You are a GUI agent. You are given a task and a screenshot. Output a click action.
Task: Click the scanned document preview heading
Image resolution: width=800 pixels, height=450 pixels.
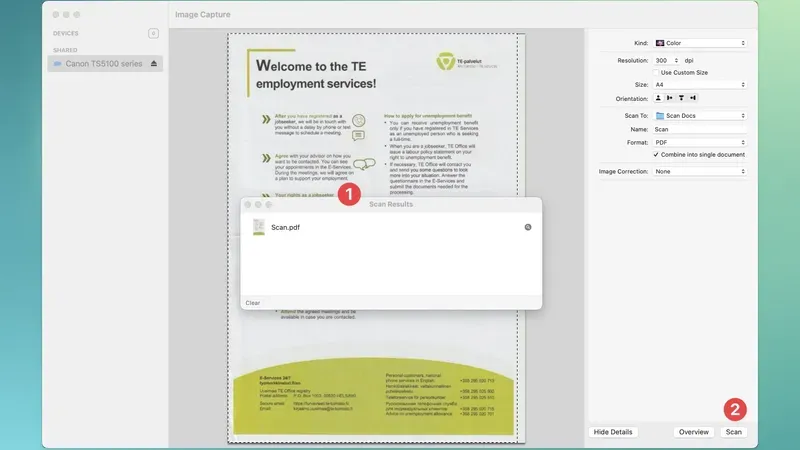316,74
